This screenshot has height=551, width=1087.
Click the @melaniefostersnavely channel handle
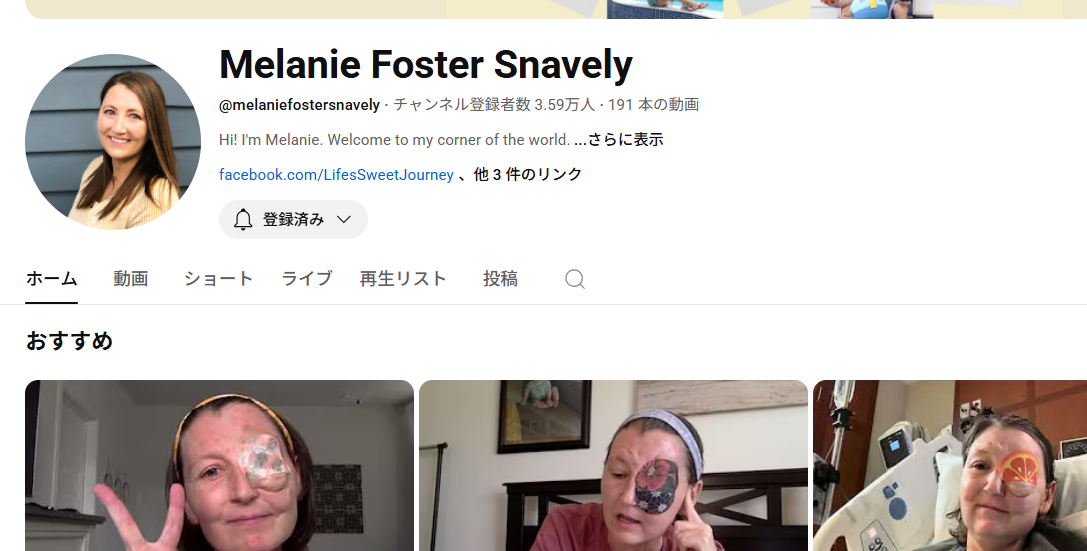pyautogui.click(x=299, y=105)
